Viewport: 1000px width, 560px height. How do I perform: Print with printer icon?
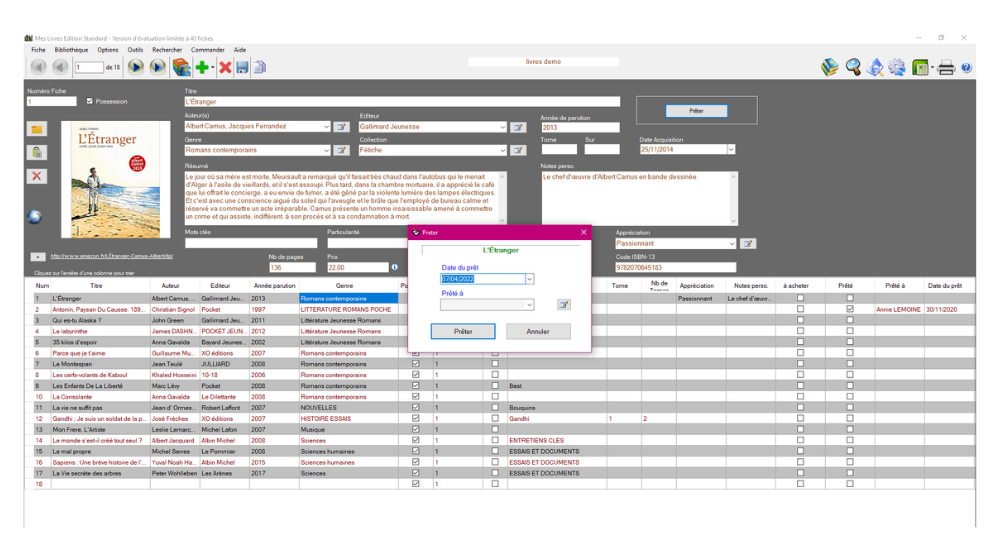click(x=946, y=67)
